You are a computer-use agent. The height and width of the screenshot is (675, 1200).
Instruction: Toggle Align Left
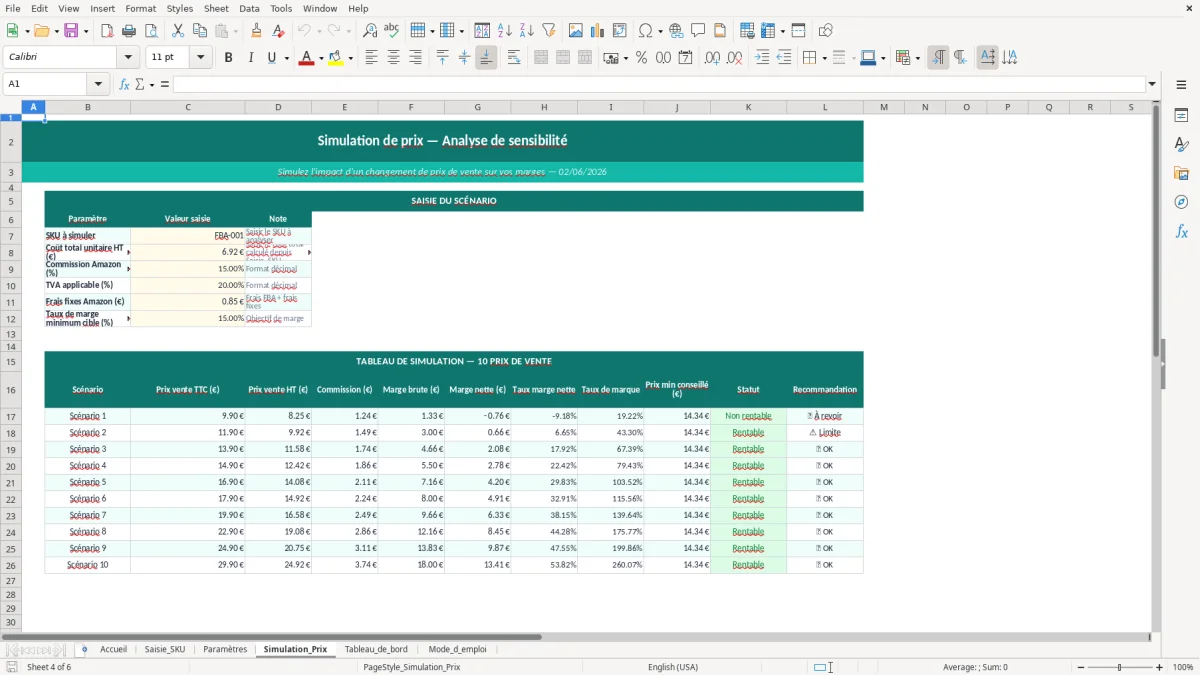click(371, 58)
